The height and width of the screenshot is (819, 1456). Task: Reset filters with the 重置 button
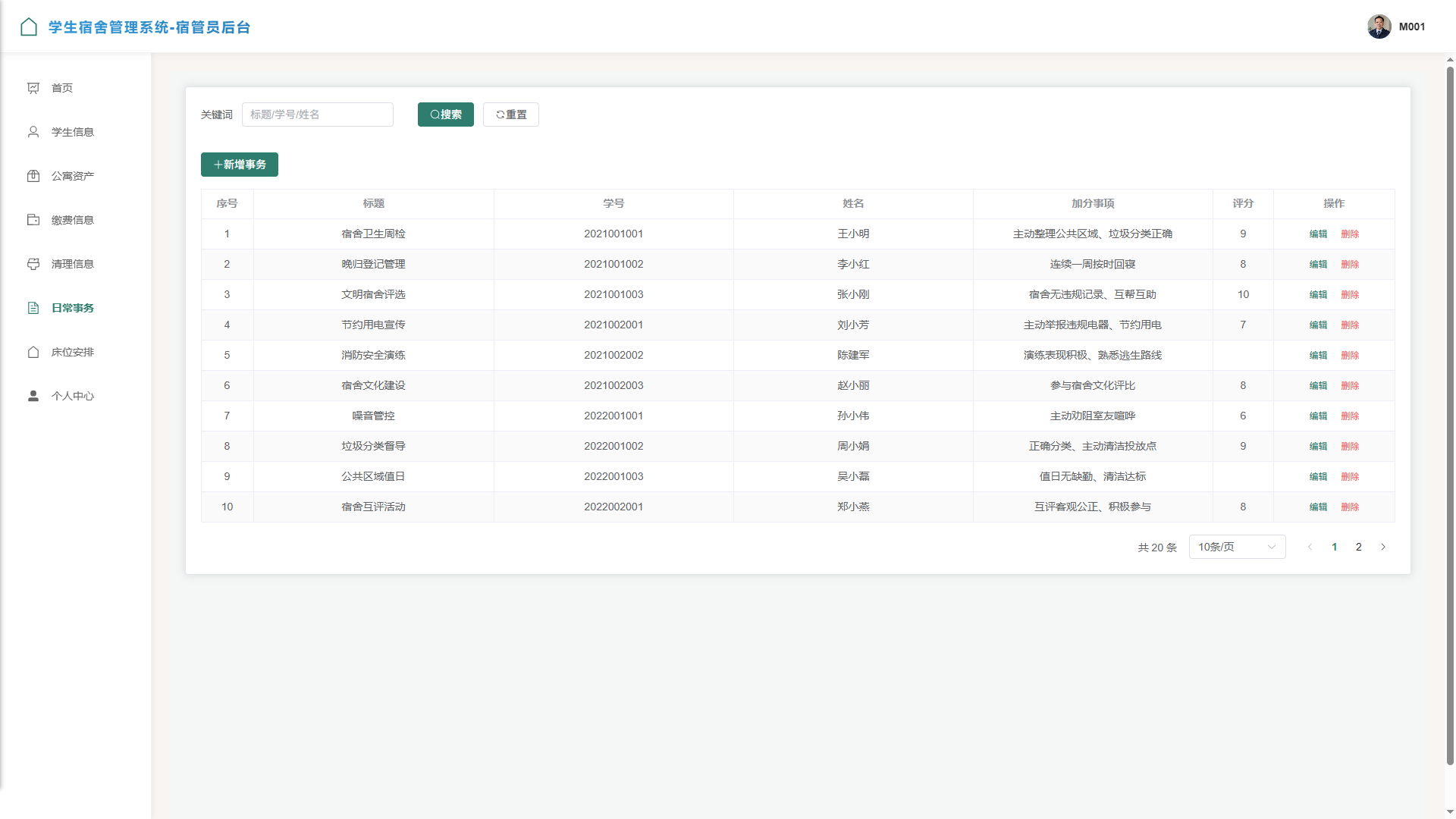(511, 115)
